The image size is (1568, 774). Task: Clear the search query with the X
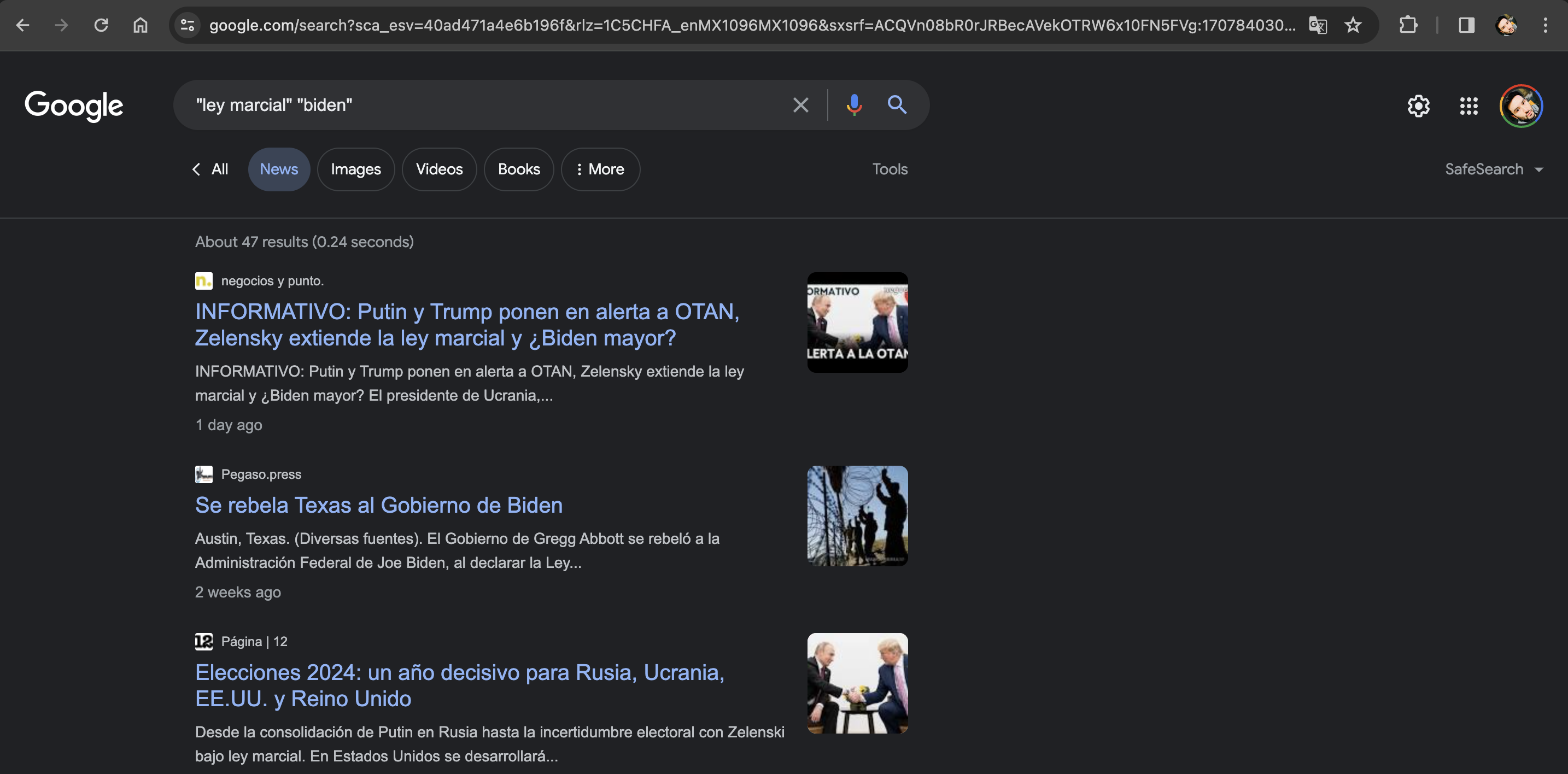pos(800,104)
